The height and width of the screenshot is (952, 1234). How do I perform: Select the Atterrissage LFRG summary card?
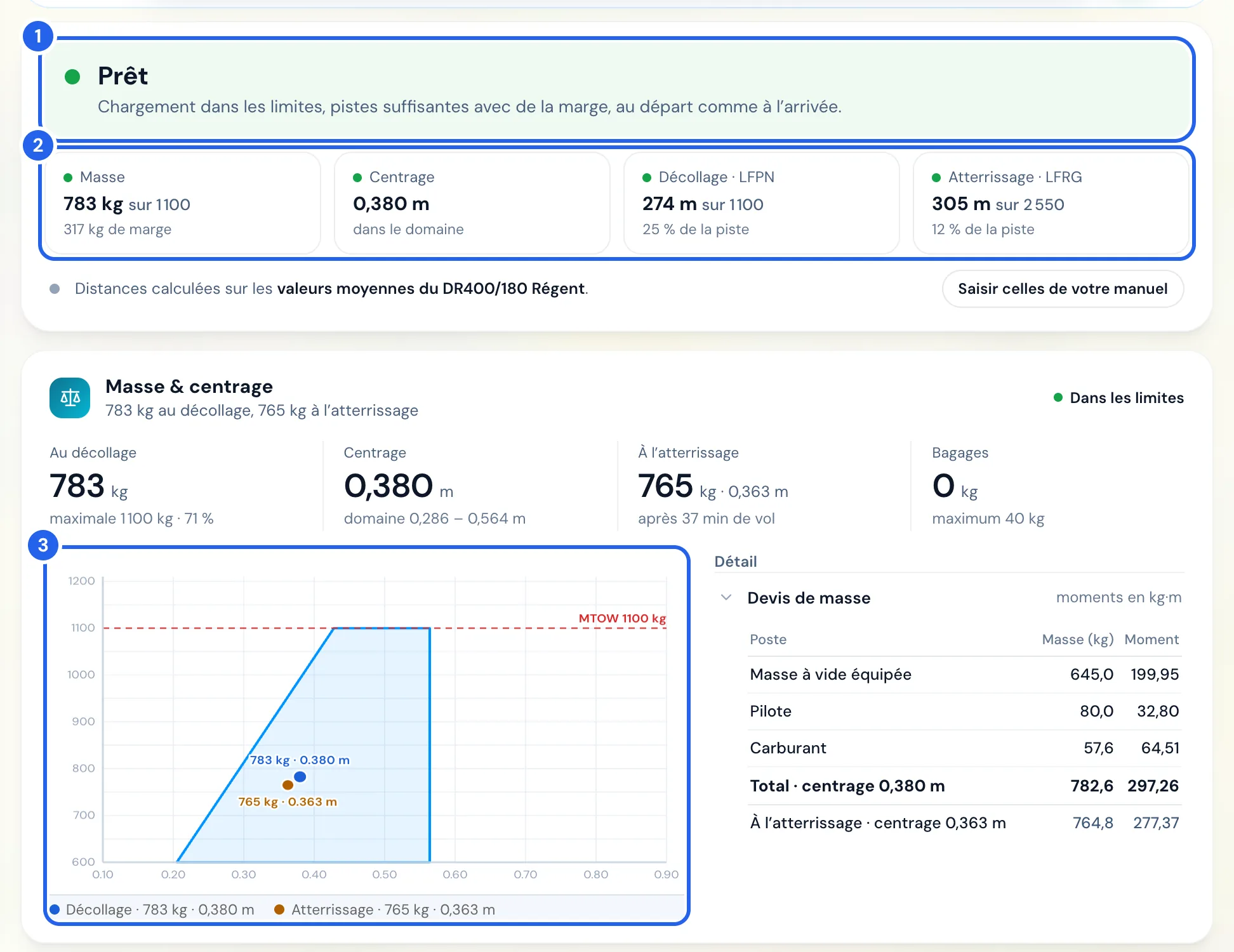click(1051, 203)
